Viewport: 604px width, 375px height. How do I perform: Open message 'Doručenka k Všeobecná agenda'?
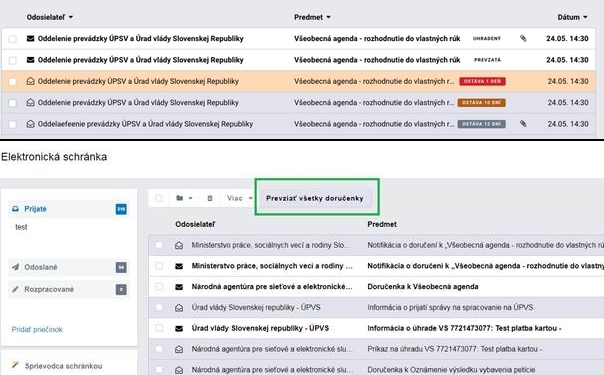click(423, 287)
